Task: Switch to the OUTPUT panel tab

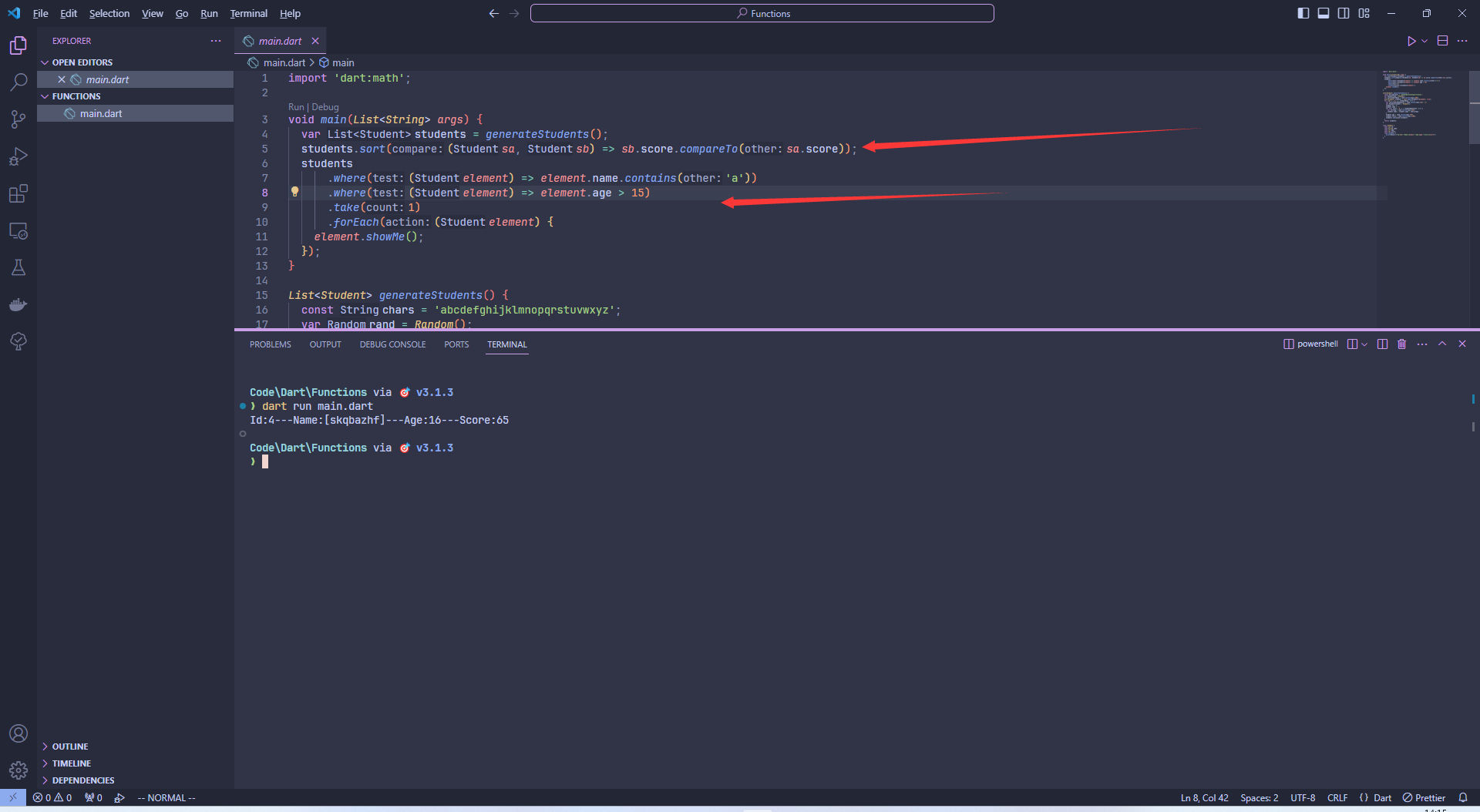Action: coord(325,344)
